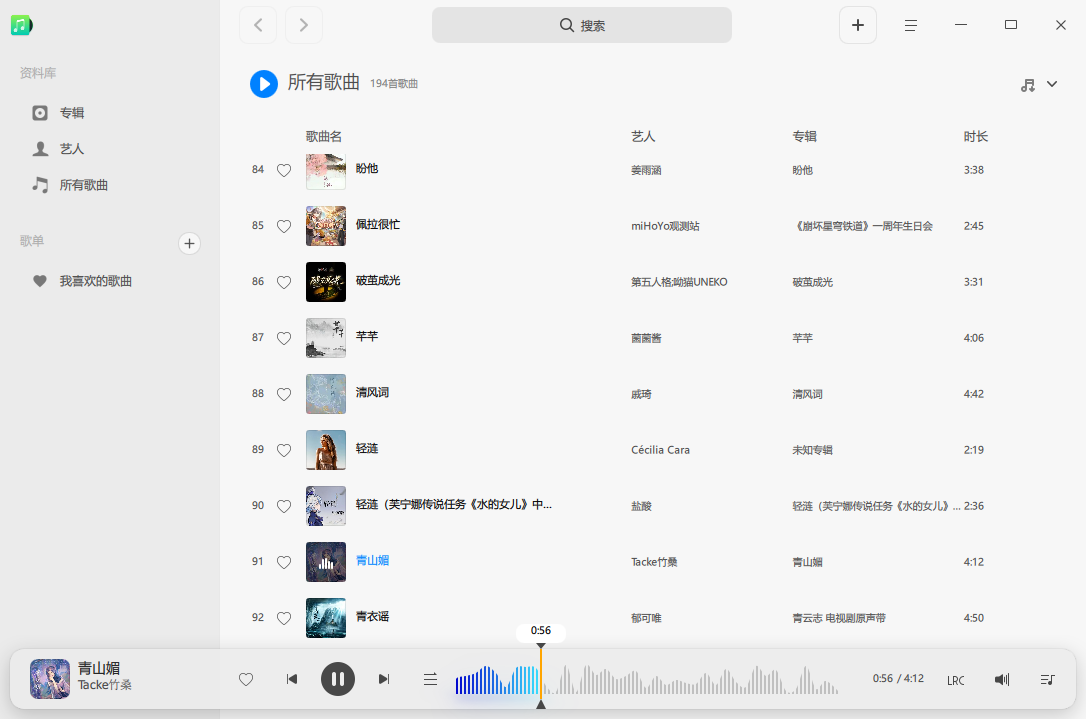Screen dimensions: 1086x719
Task: Open the volume speaker control
Action: (x=1002, y=680)
